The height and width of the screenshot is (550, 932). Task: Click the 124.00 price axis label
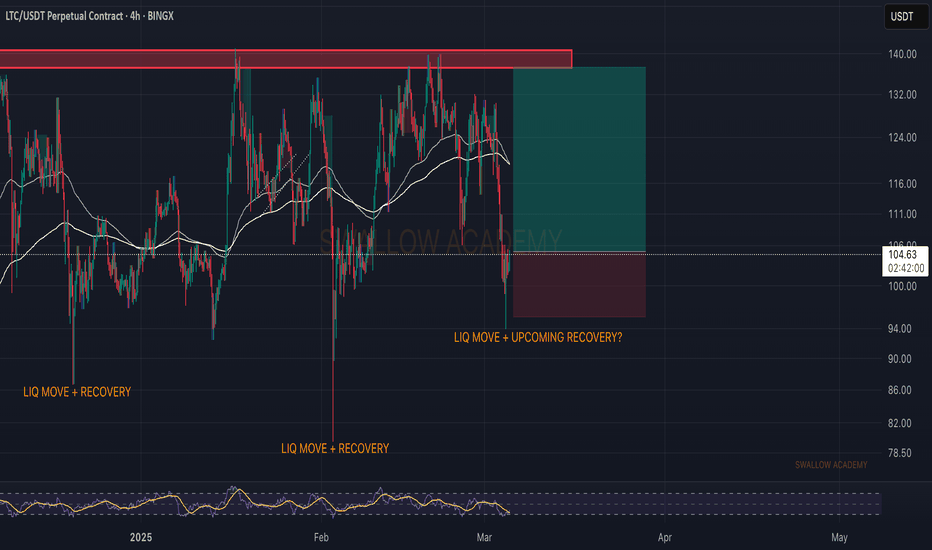(x=902, y=137)
